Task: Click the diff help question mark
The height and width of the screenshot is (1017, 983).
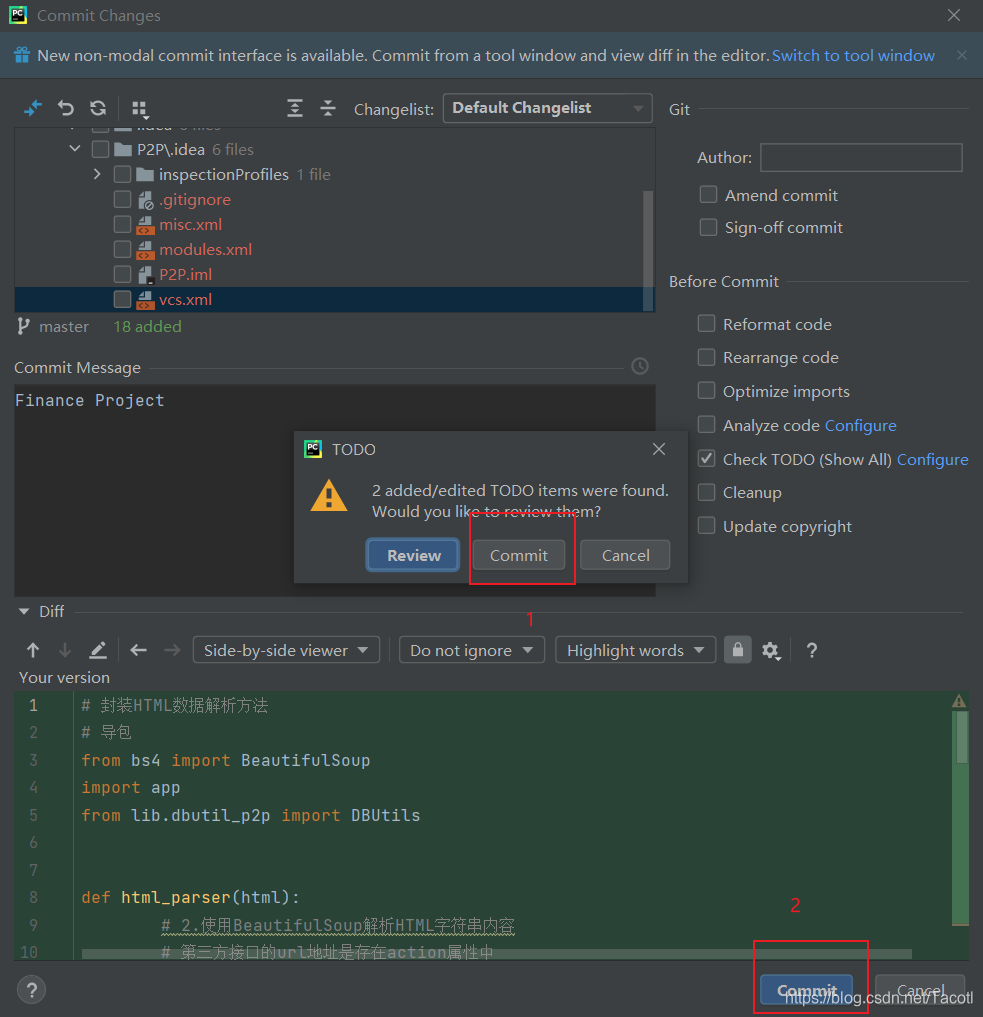Action: [812, 651]
